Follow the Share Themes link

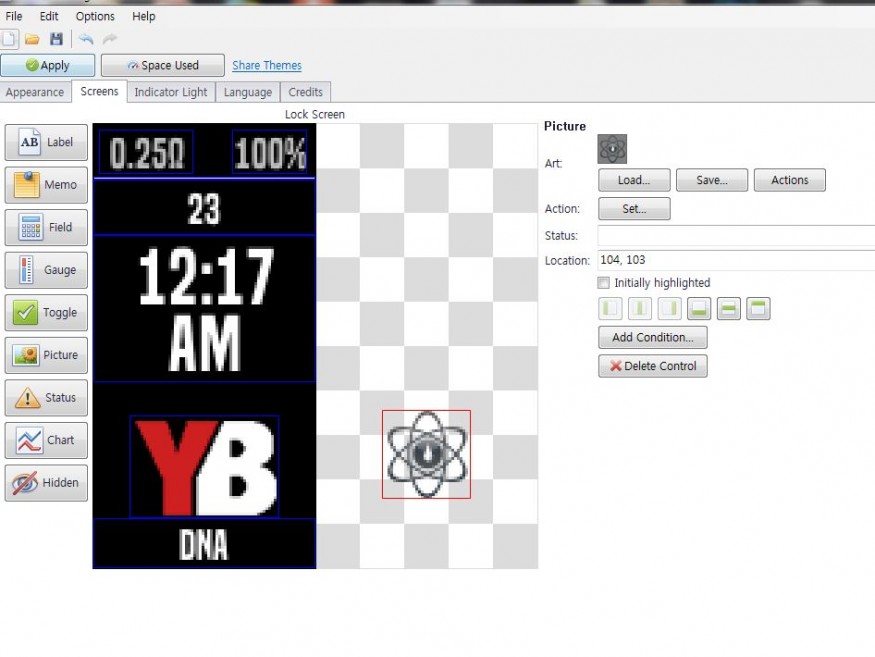(267, 65)
